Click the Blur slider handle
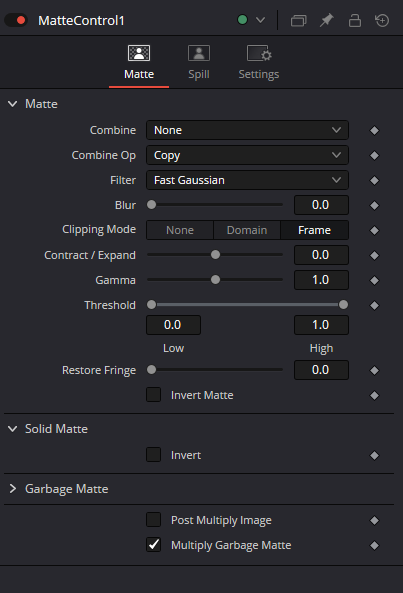 151,205
